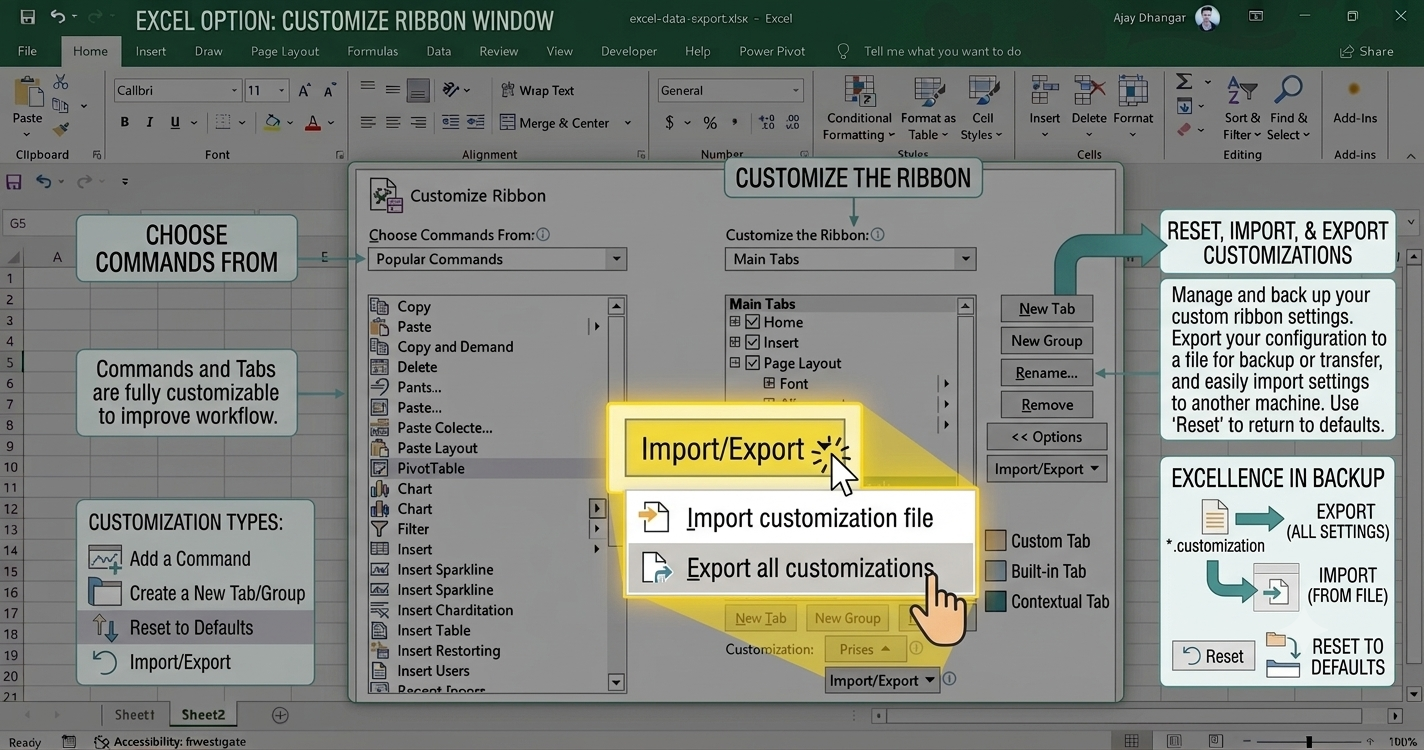
Task: Uncheck the Insert checkbox in Main Tabs
Action: tap(753, 342)
